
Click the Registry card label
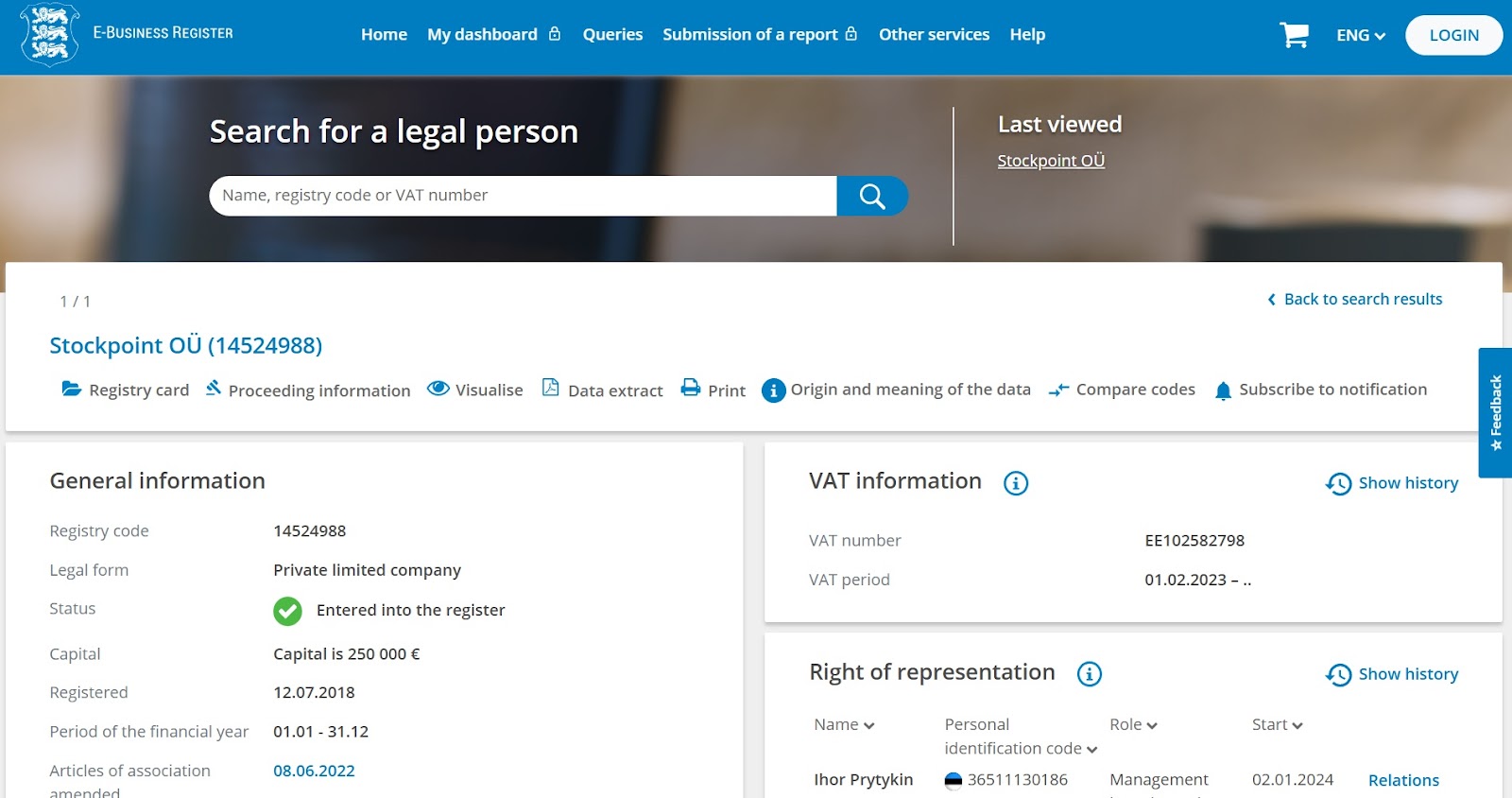coord(139,390)
